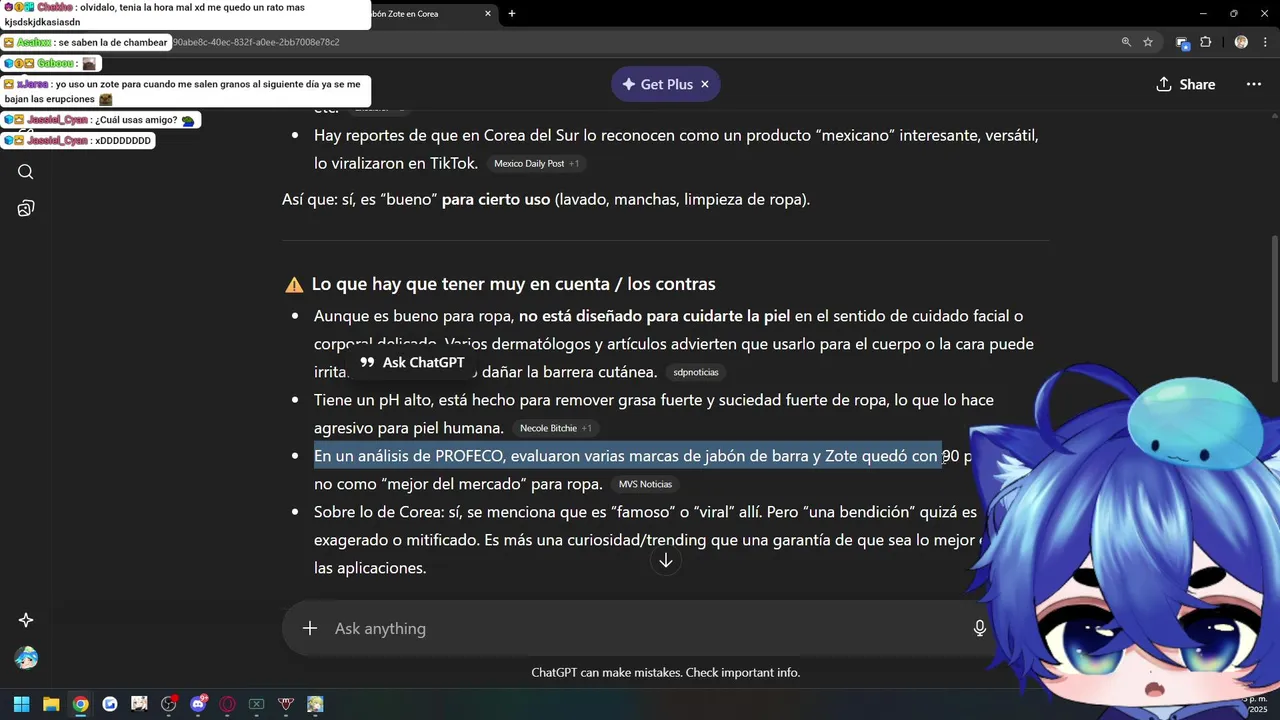
Task: Click the text 'para cierto uso'
Action: coord(496,199)
